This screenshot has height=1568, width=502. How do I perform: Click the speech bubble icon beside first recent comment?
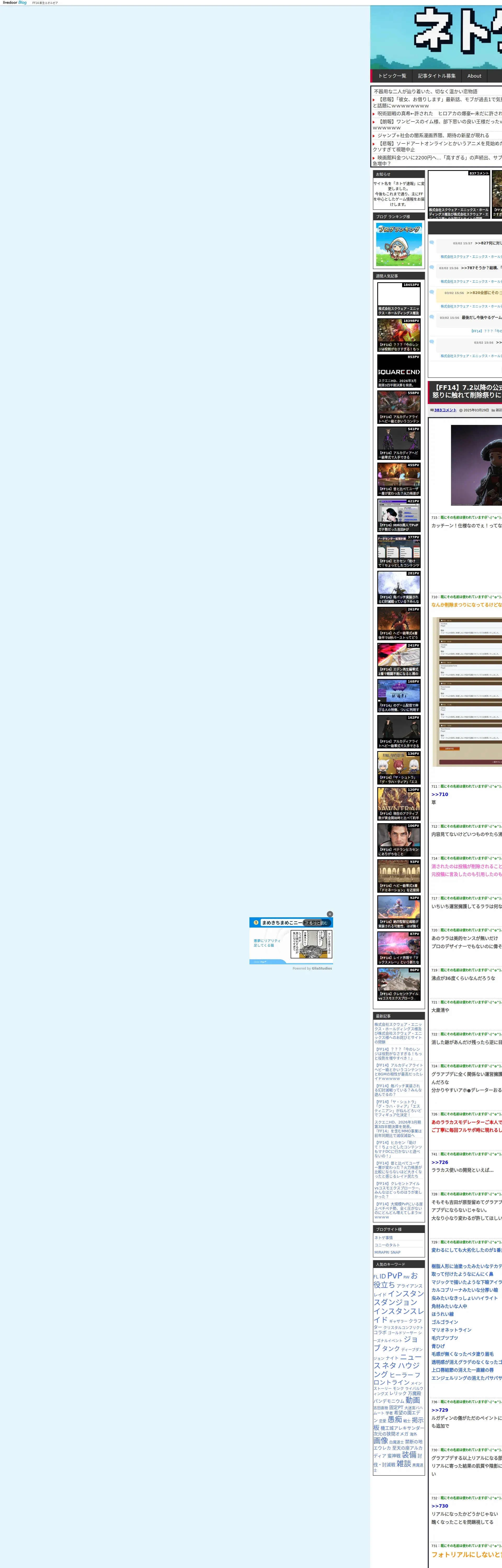tap(432, 242)
